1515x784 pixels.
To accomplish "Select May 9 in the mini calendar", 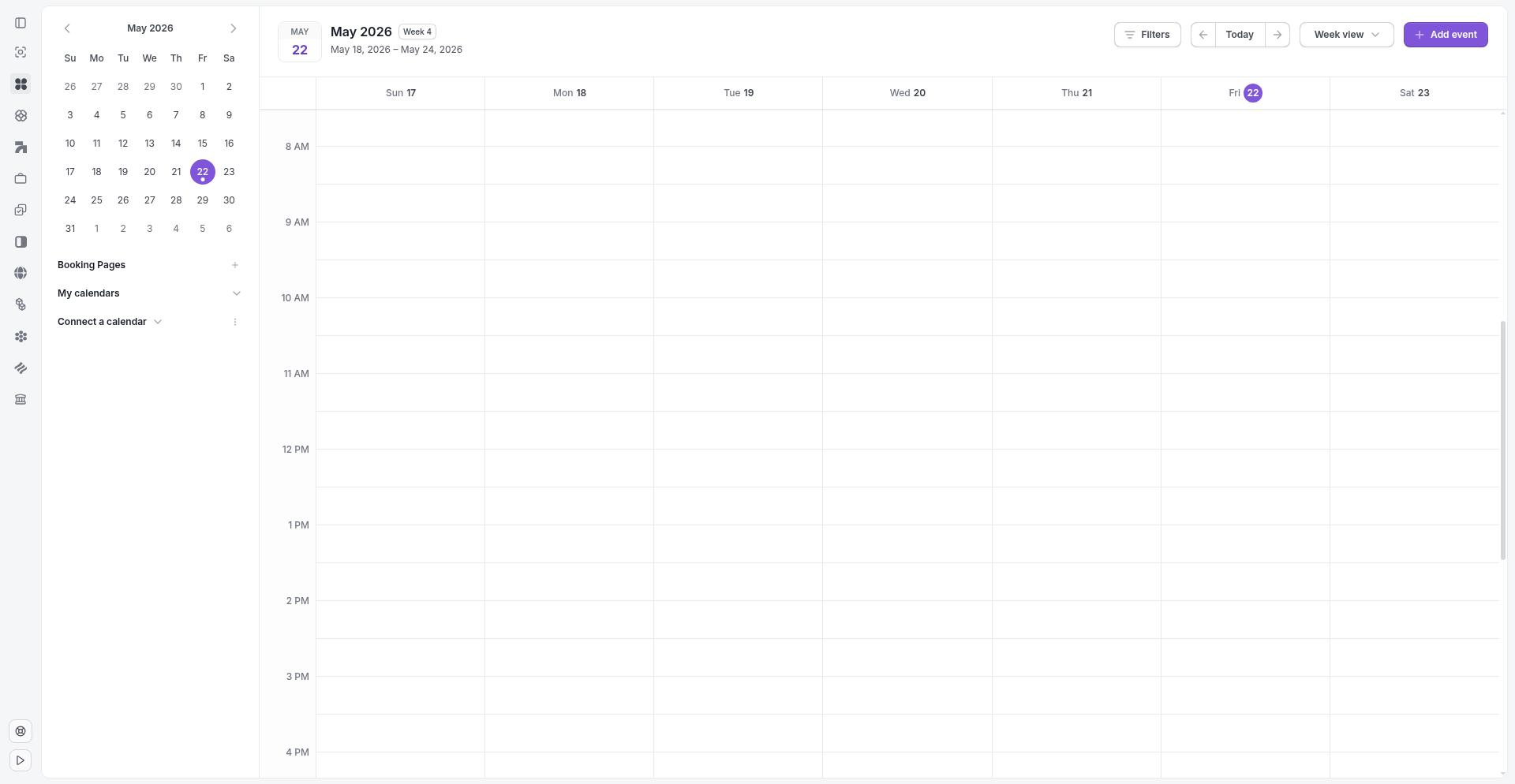I will [x=229, y=115].
